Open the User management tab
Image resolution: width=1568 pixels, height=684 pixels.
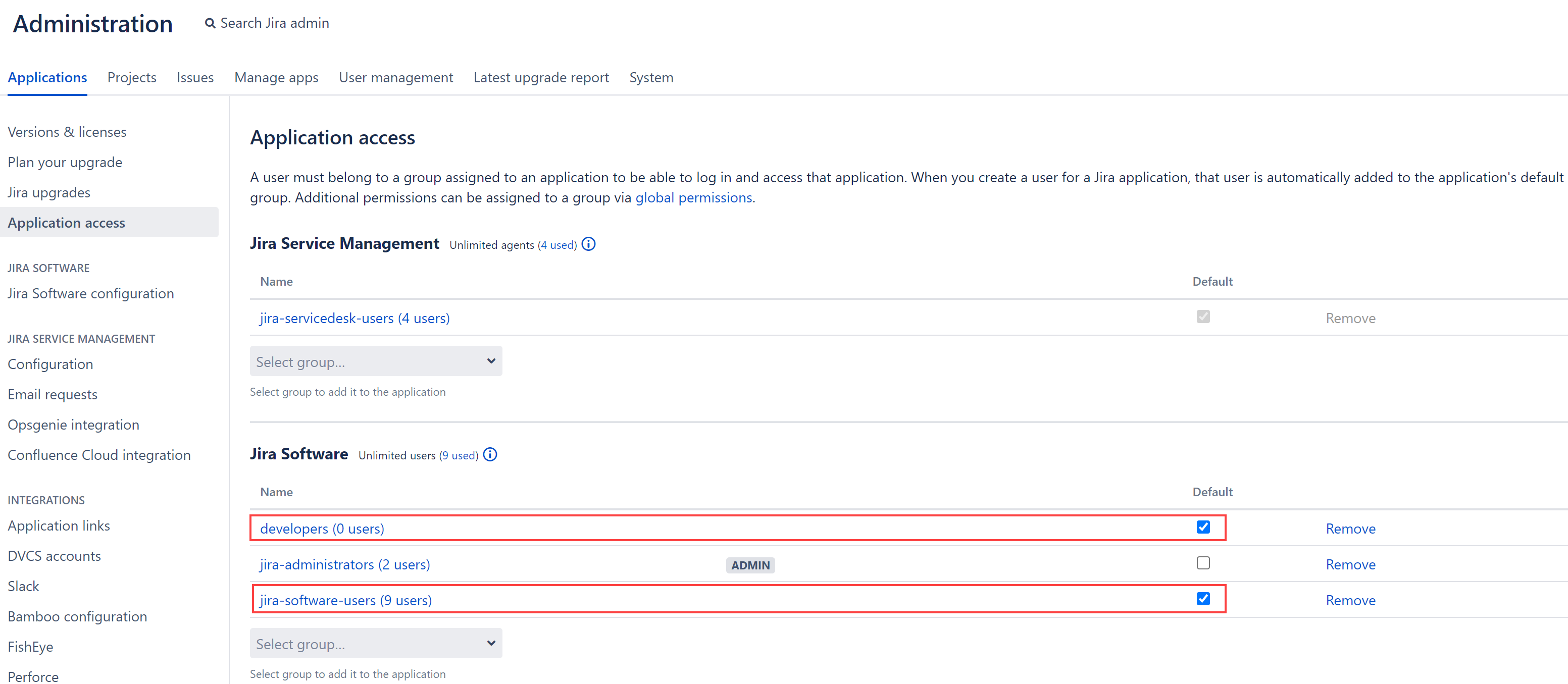395,77
